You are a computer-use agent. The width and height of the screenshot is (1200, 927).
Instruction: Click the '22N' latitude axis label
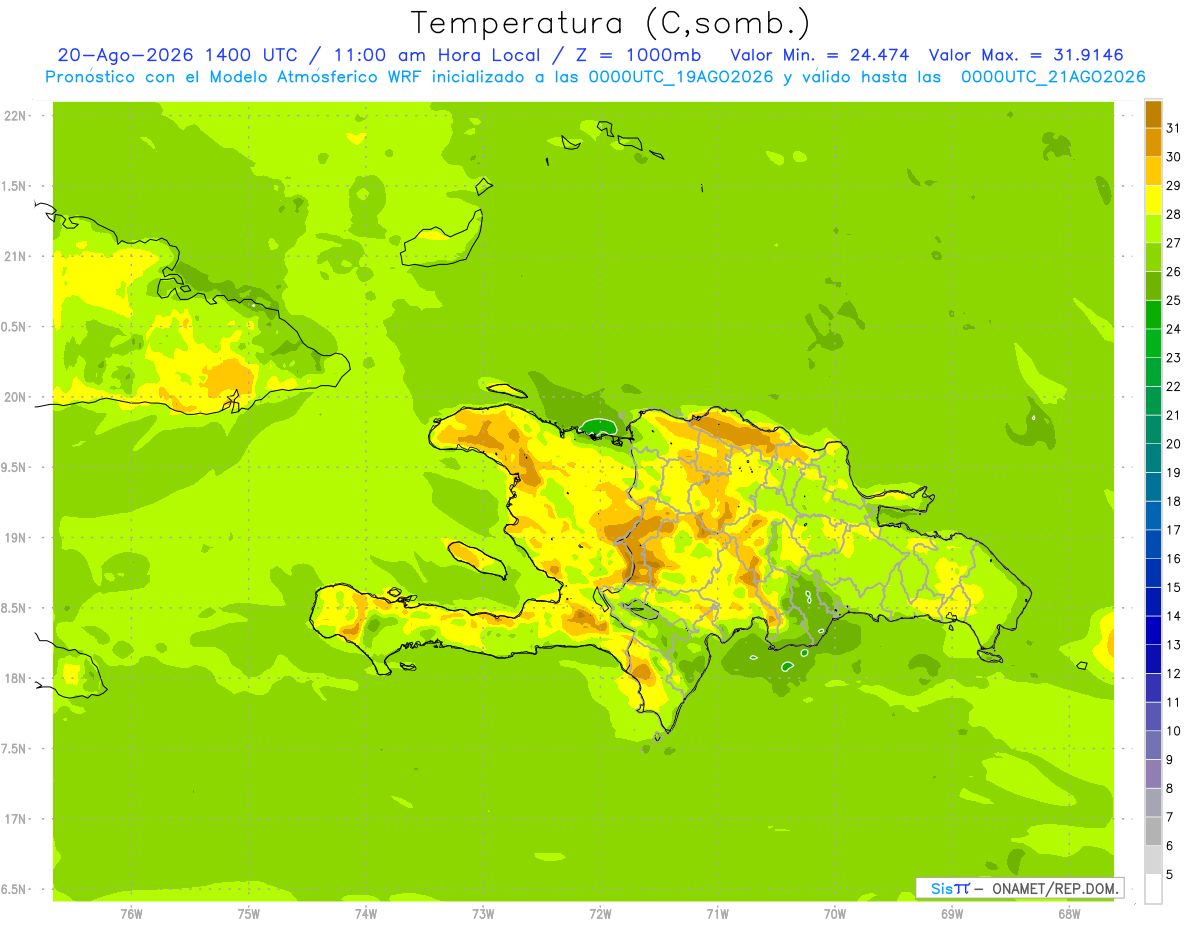coord(17,116)
